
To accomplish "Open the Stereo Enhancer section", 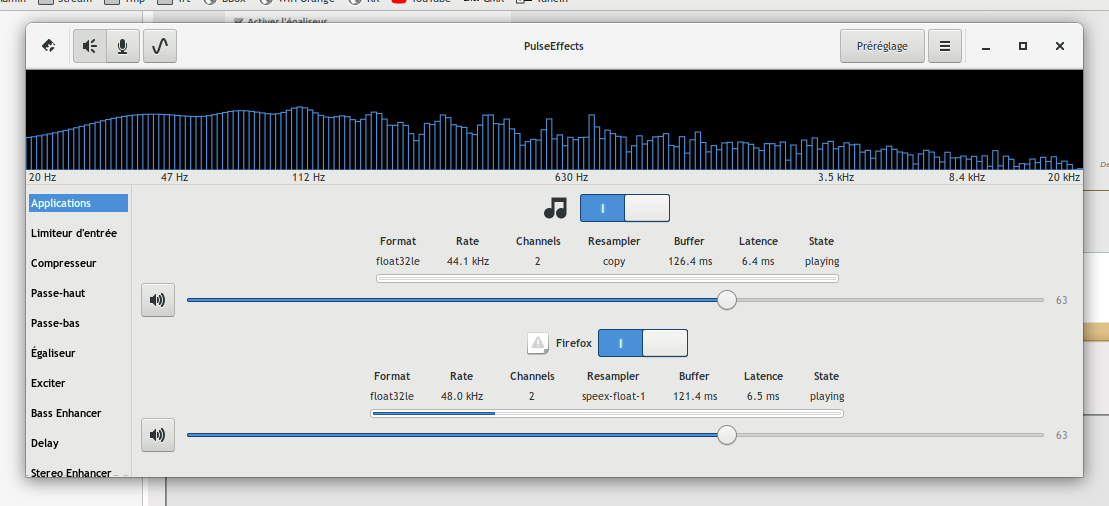I will (x=79, y=472).
